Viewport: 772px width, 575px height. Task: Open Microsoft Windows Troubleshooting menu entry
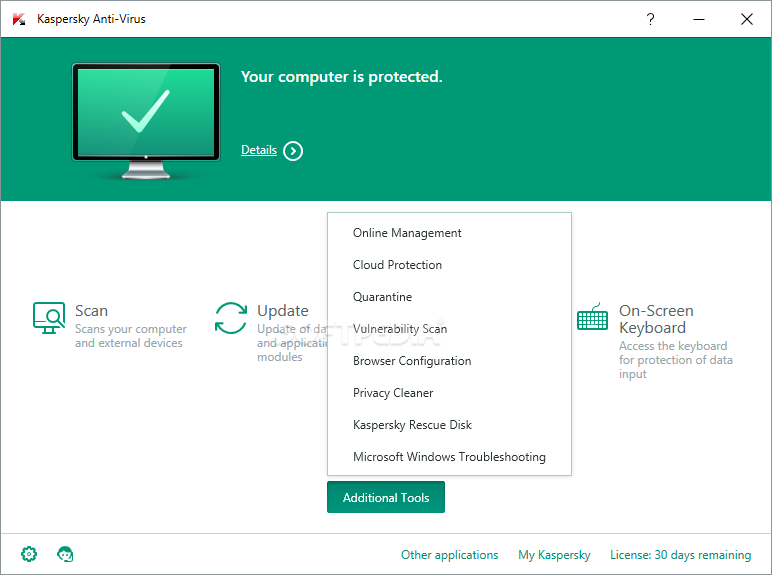[449, 457]
